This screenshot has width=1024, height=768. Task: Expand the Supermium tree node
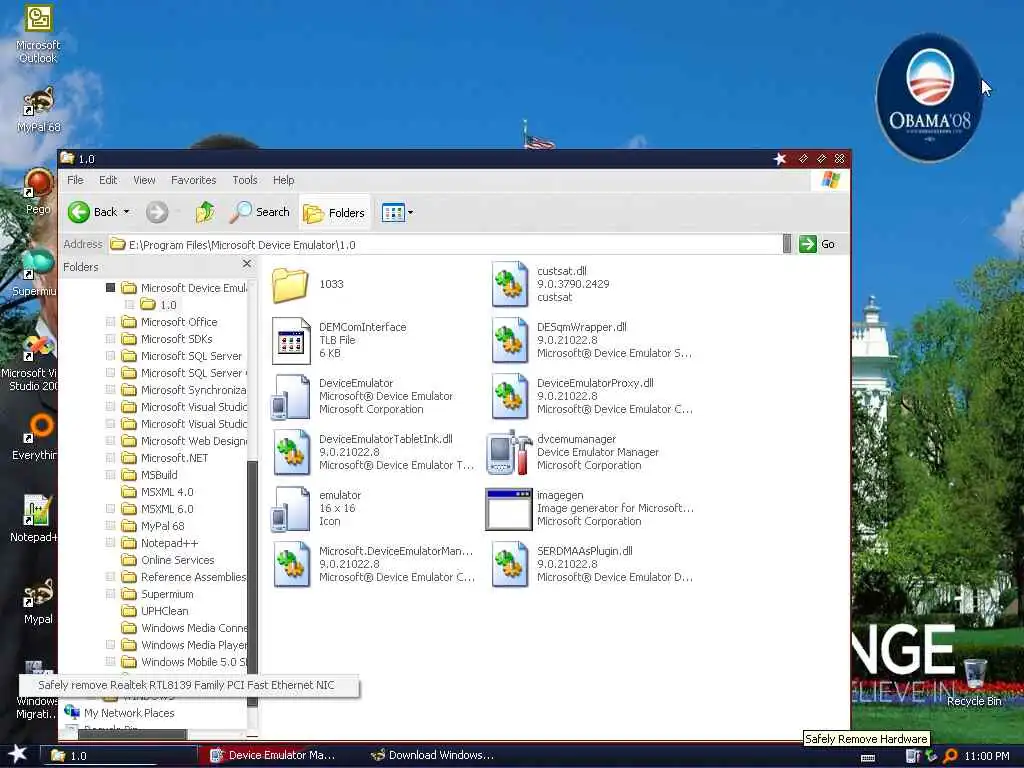pos(110,594)
